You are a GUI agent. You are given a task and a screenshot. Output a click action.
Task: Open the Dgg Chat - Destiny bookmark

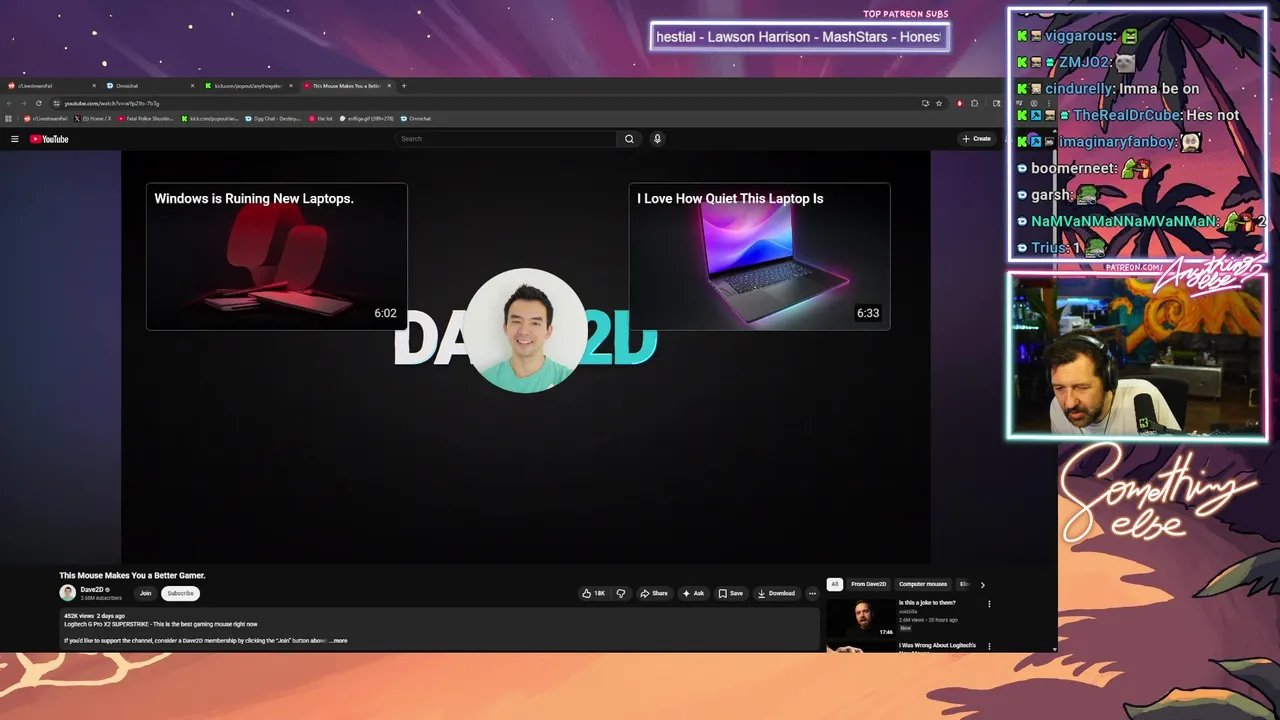[273, 118]
